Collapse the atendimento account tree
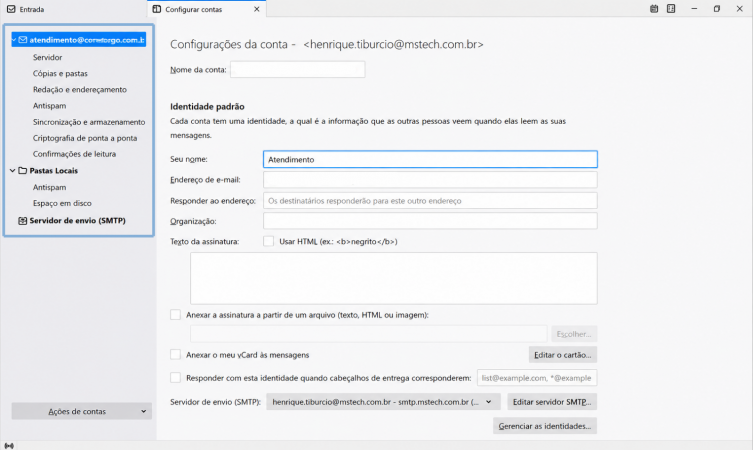 click(x=14, y=40)
